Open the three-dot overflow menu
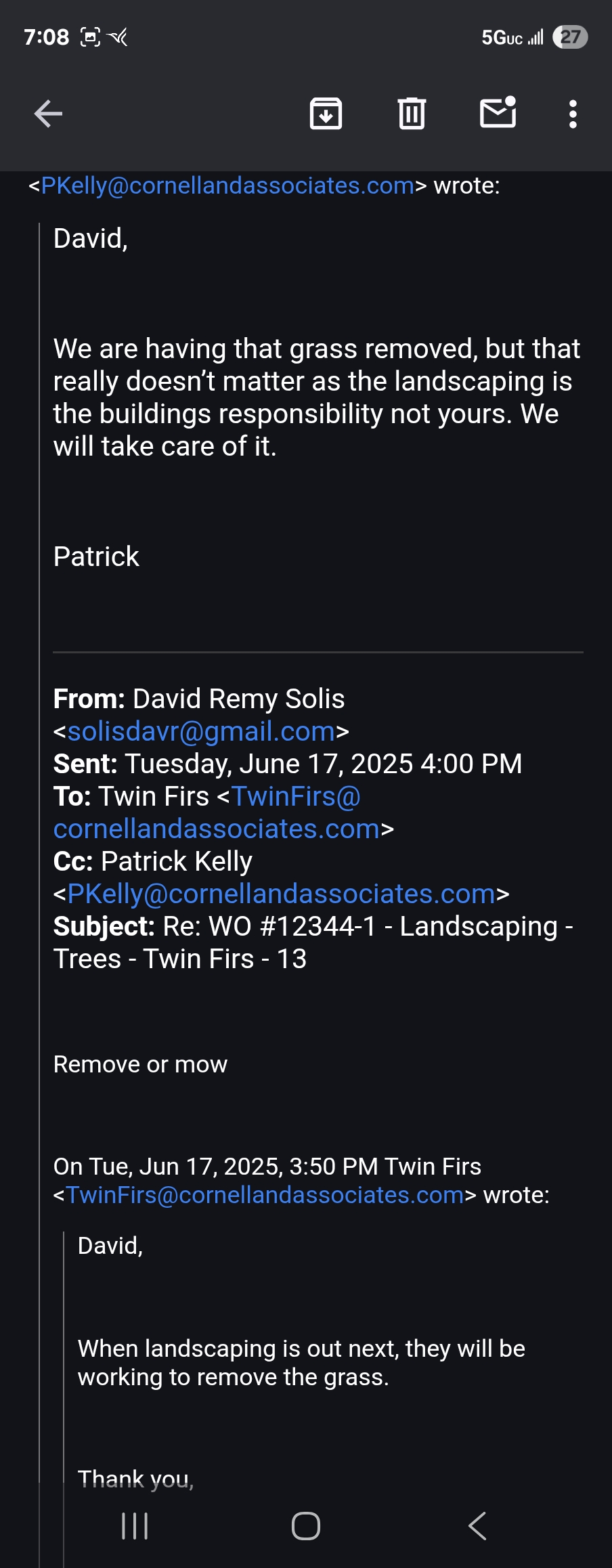The image size is (612, 1568). [x=573, y=114]
